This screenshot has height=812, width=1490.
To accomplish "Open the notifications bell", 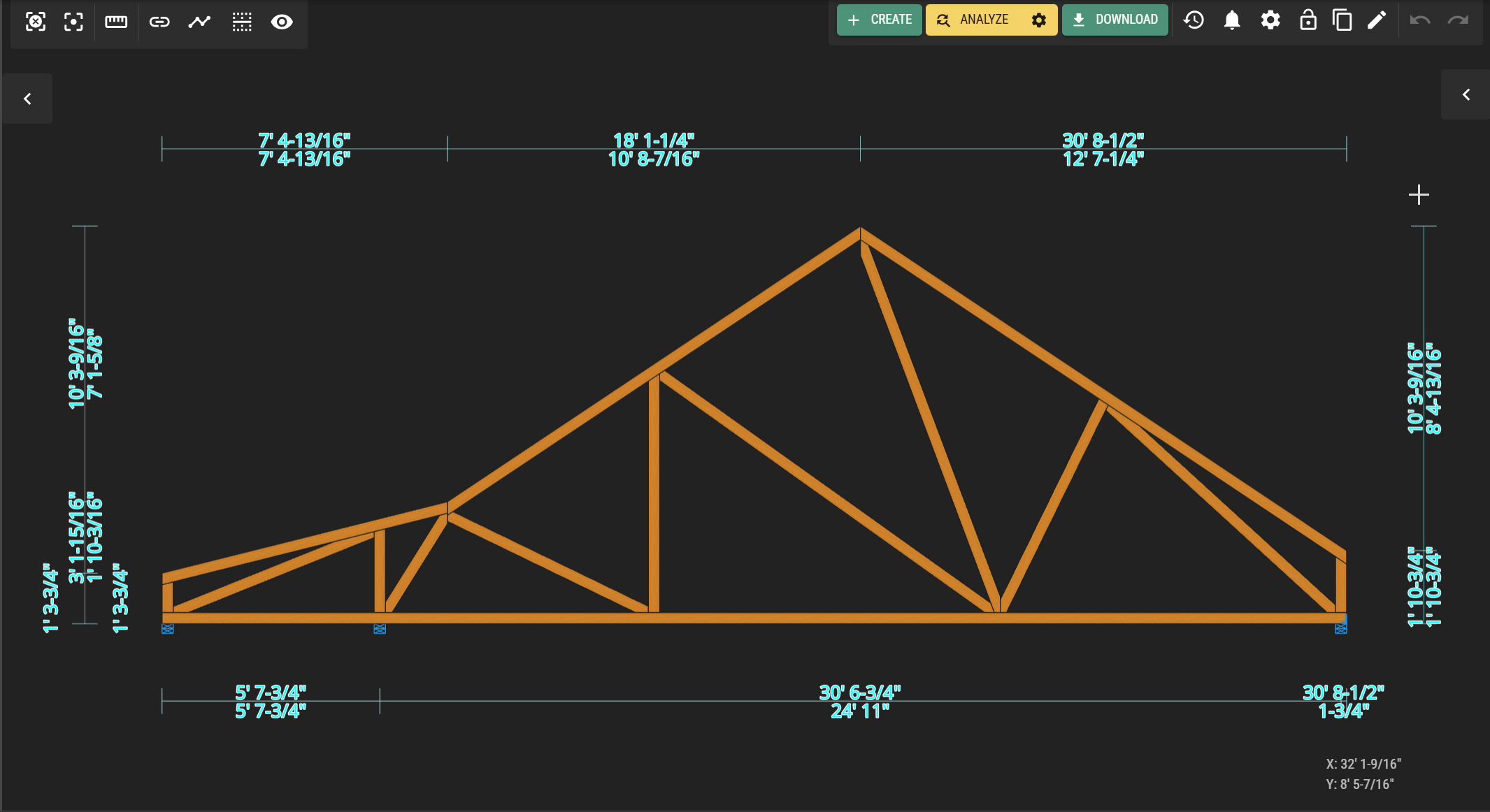I will tap(1232, 20).
